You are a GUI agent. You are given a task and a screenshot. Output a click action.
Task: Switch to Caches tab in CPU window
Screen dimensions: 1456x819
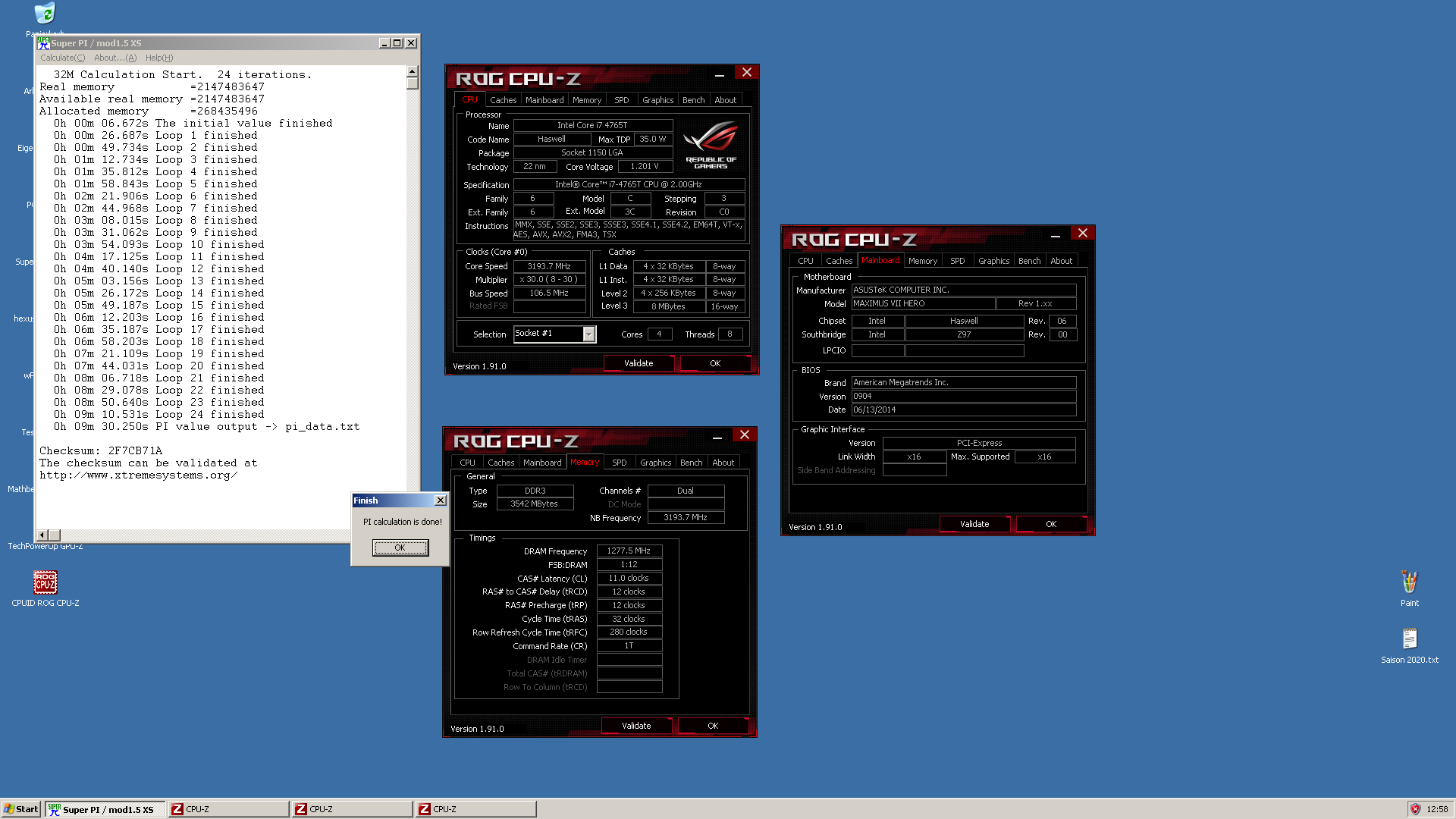[x=503, y=100]
